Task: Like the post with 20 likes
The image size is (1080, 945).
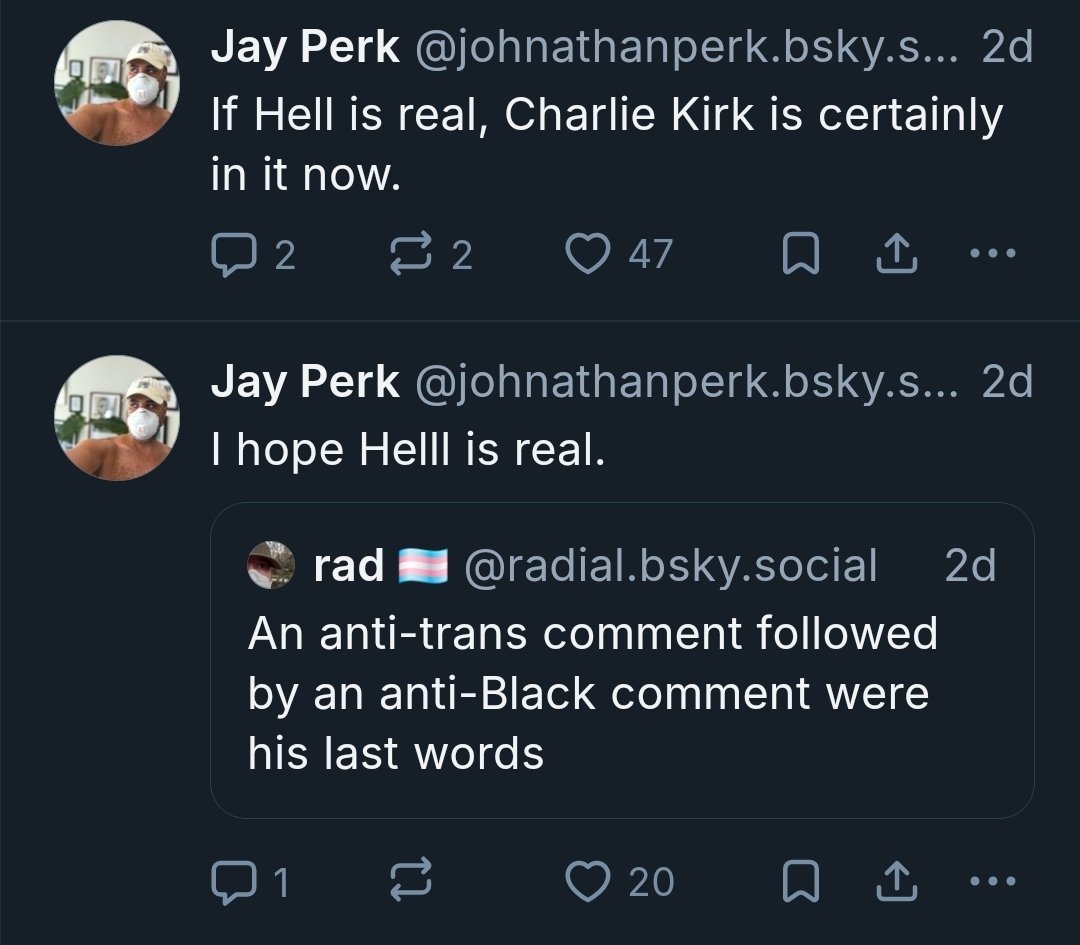Action: (588, 881)
